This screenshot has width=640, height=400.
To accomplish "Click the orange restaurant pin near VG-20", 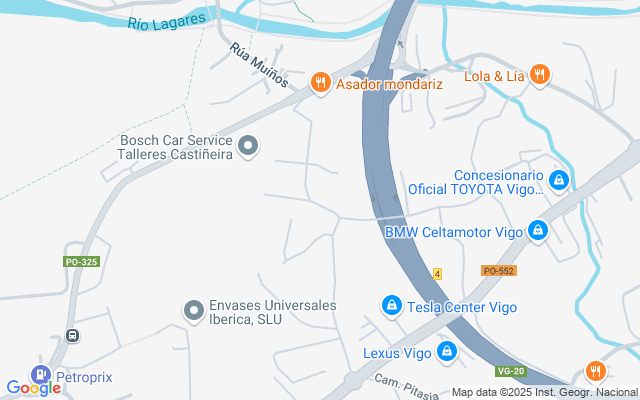I will (x=596, y=372).
